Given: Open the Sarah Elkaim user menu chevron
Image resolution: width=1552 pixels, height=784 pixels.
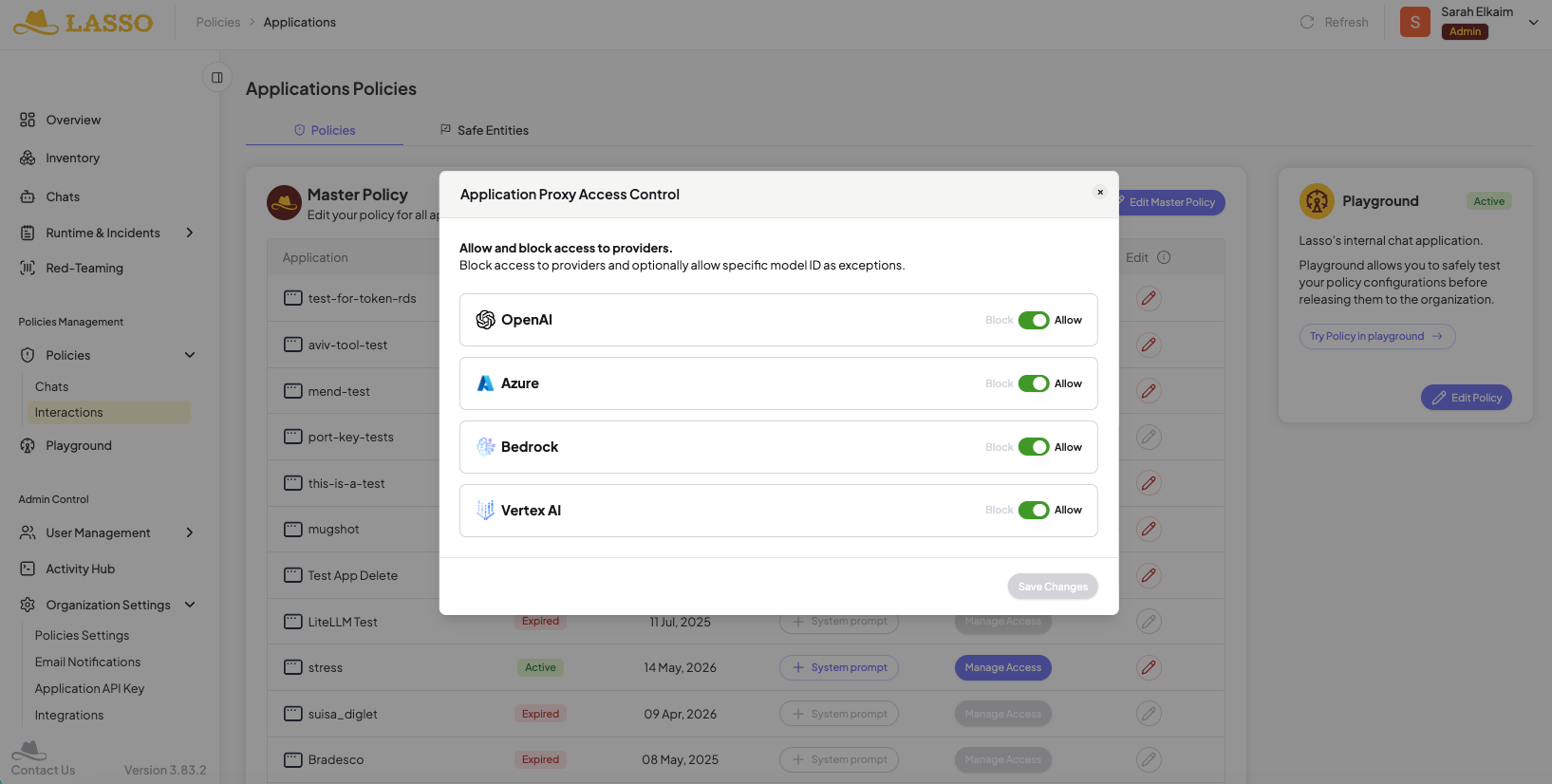Looking at the screenshot, I should pos(1533,22).
